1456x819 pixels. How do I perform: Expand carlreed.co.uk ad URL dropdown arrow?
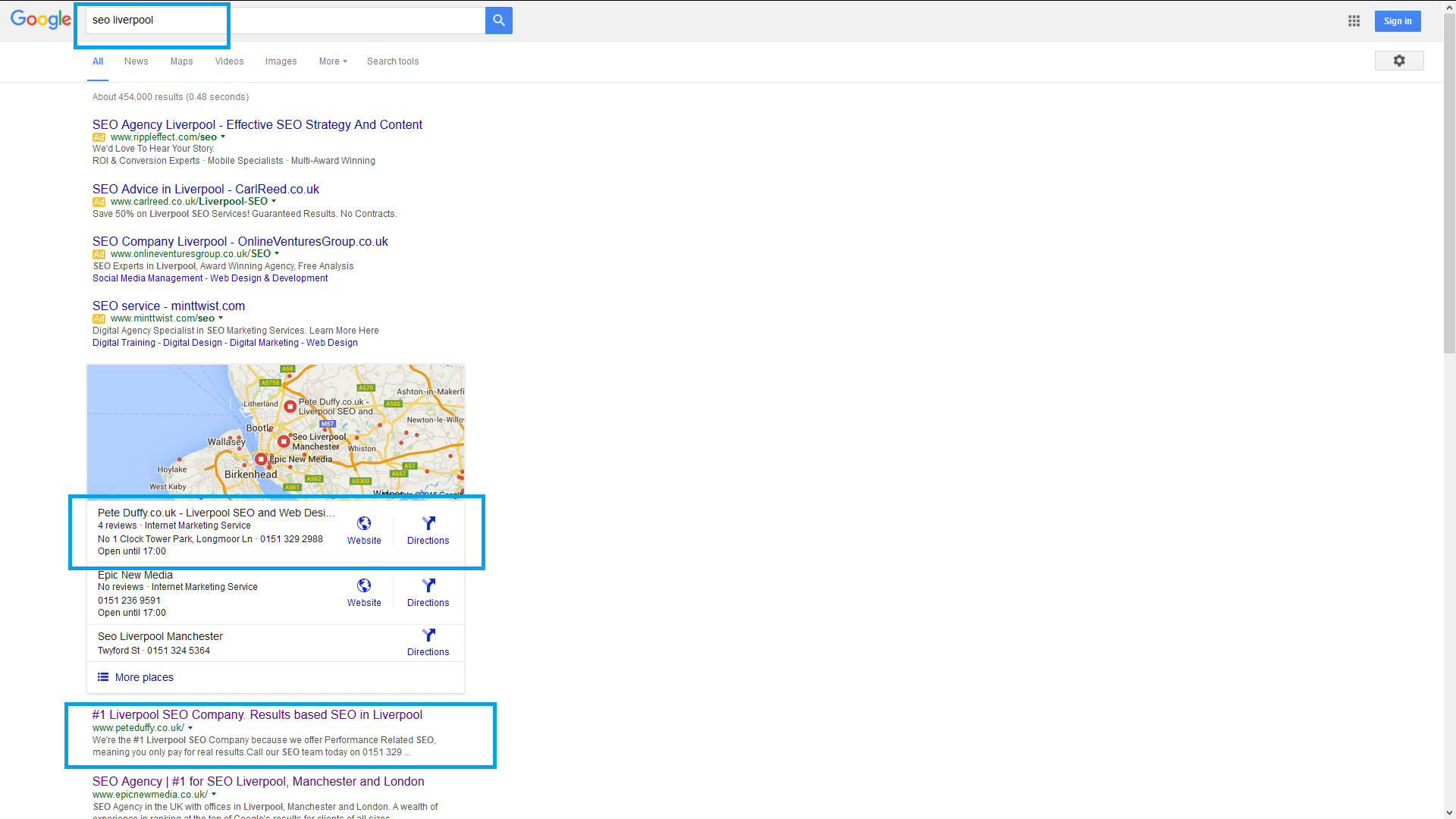[x=274, y=202]
